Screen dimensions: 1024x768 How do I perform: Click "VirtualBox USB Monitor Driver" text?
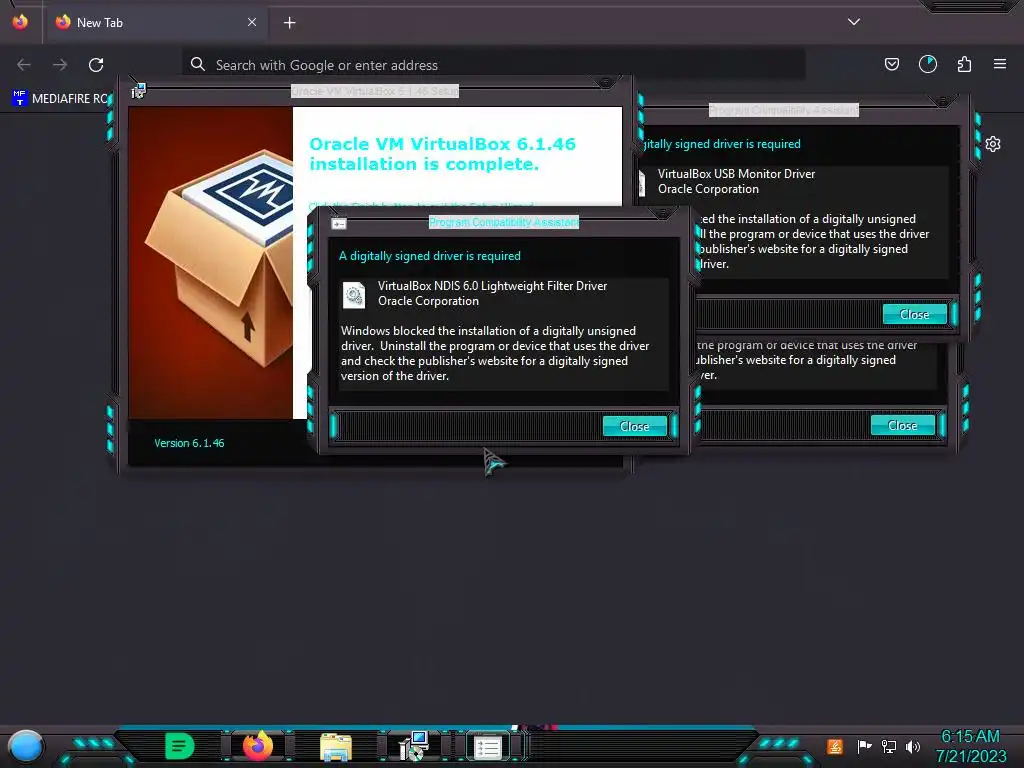(x=736, y=174)
